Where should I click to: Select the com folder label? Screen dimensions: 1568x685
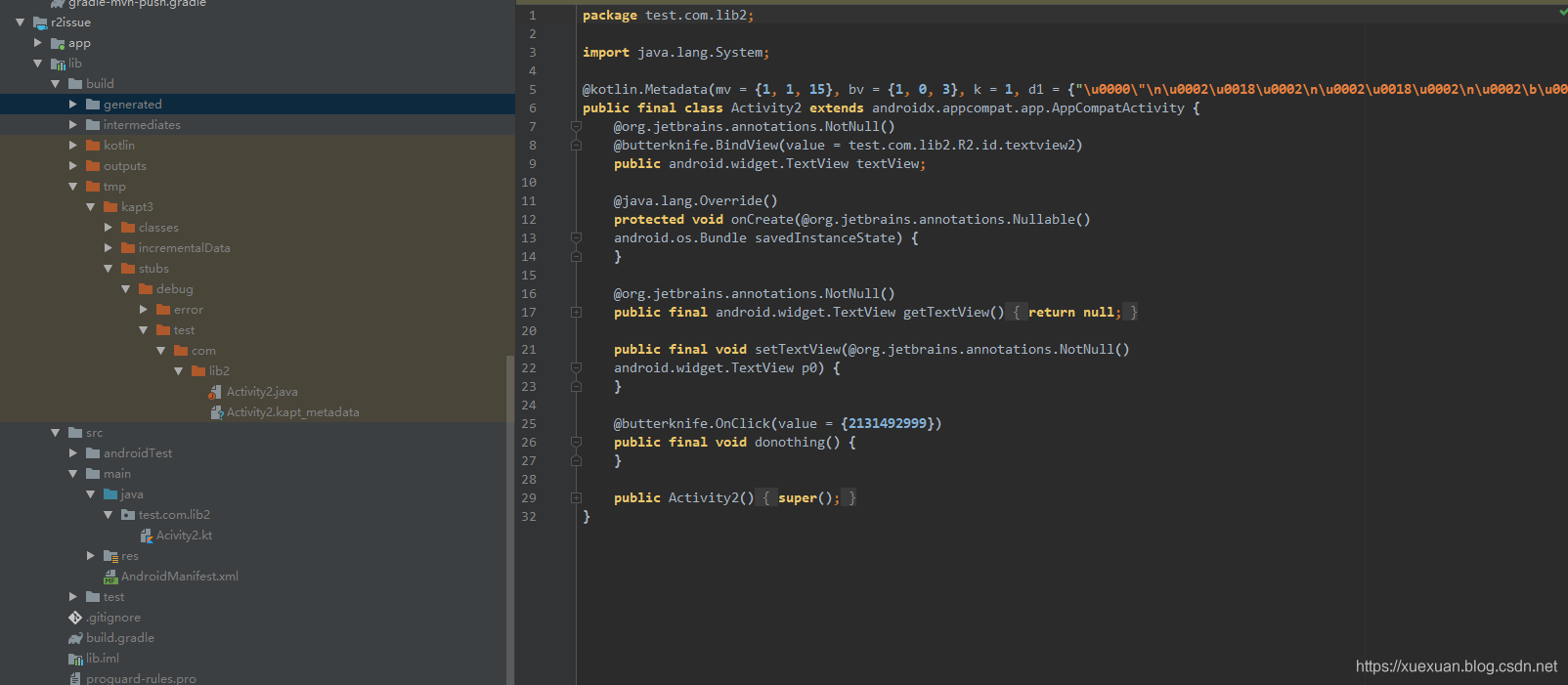[203, 351]
